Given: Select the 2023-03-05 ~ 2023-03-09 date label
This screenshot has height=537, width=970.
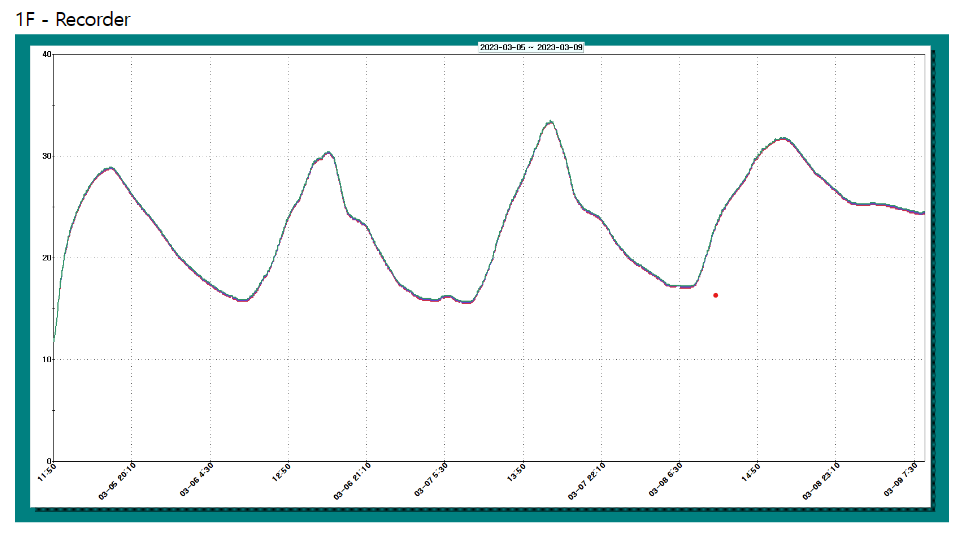Looking at the screenshot, I should pos(531,47).
